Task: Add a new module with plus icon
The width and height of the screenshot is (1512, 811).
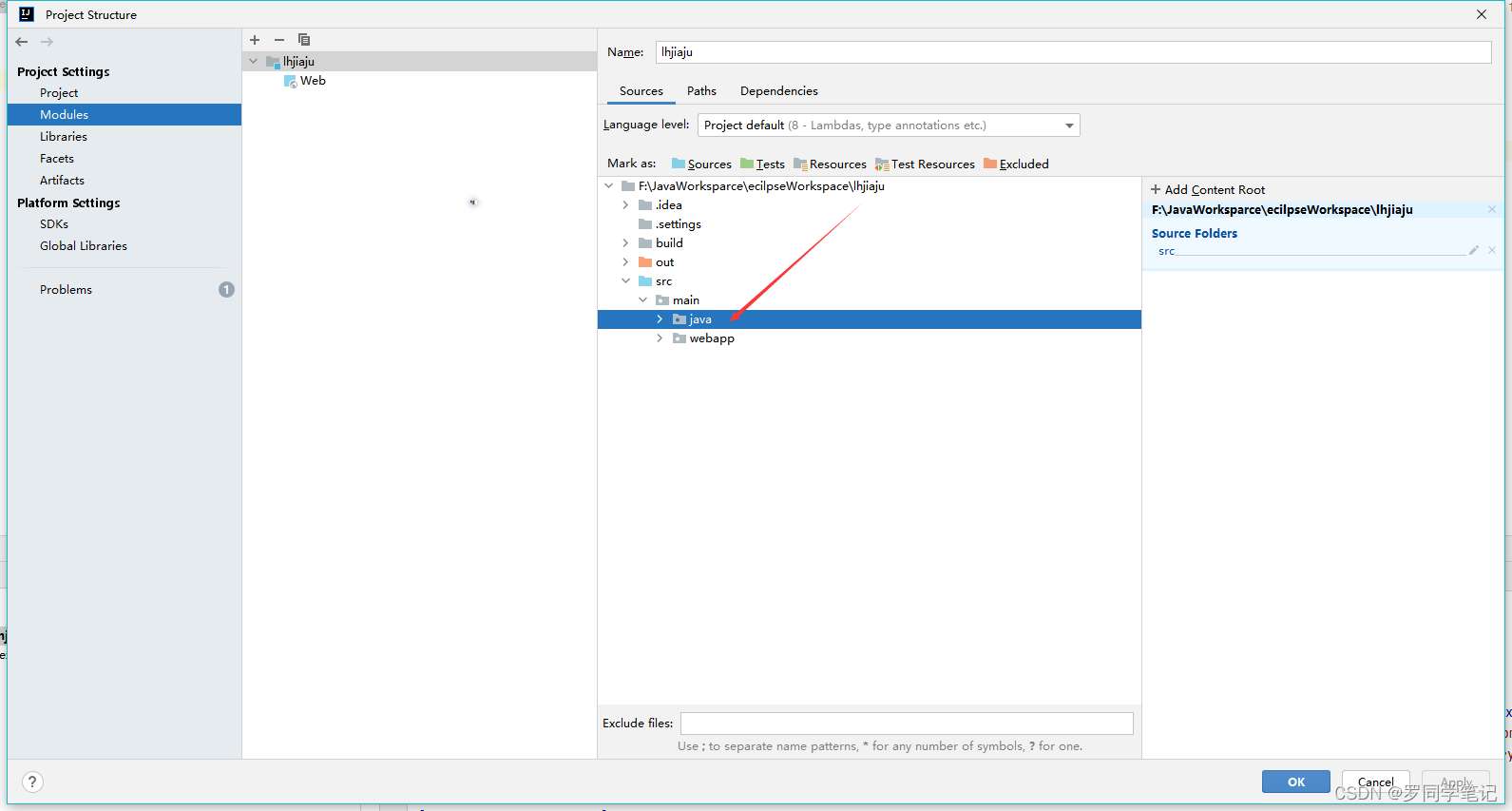Action: [255, 40]
